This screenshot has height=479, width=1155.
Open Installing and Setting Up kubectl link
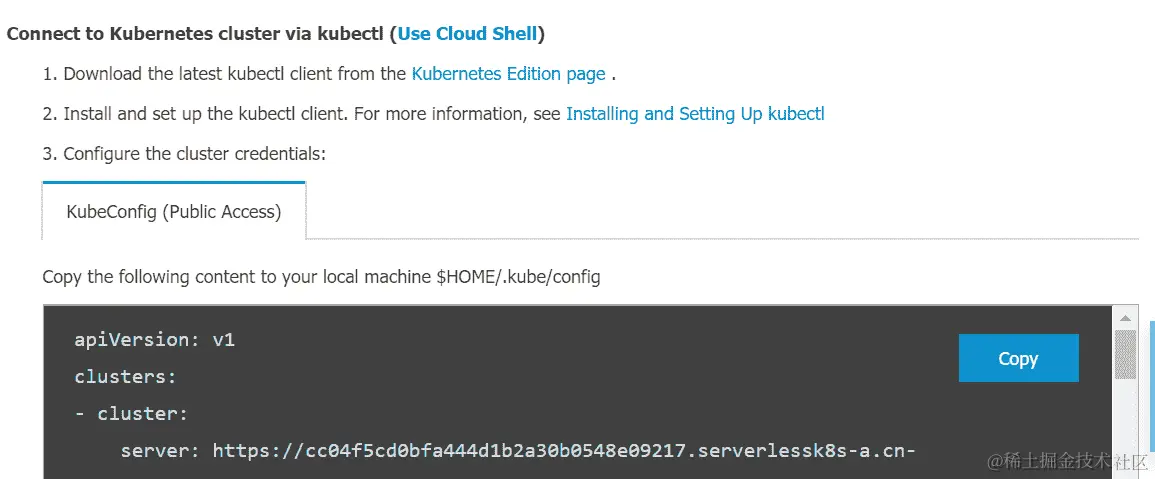coord(695,114)
